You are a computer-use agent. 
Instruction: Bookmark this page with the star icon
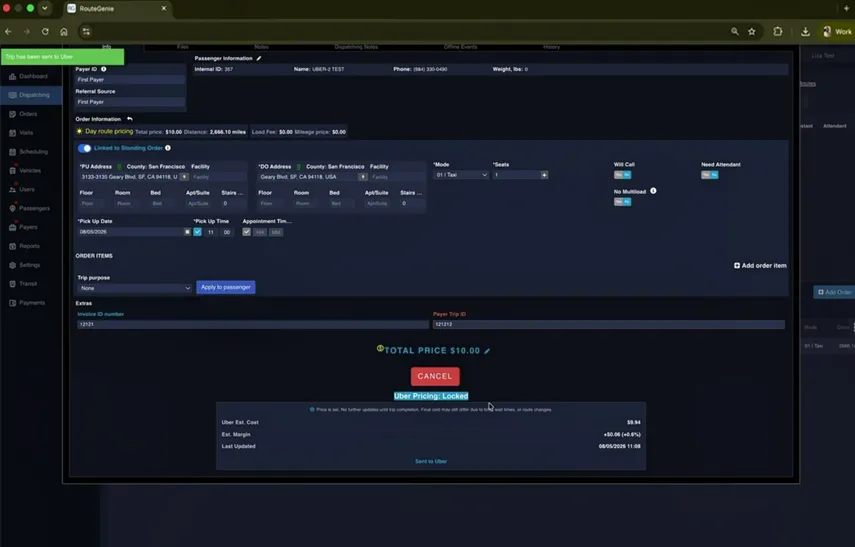(x=752, y=32)
